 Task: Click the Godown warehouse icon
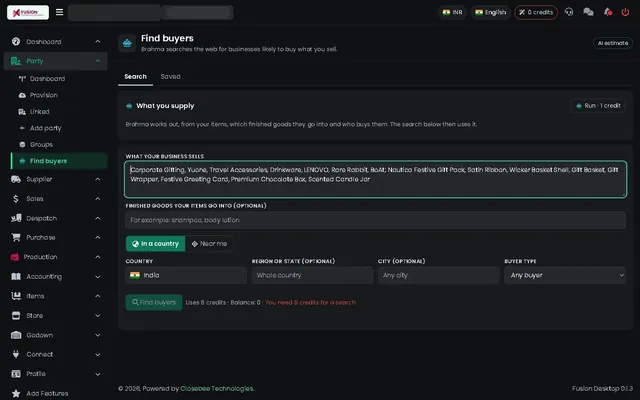click(x=16, y=335)
